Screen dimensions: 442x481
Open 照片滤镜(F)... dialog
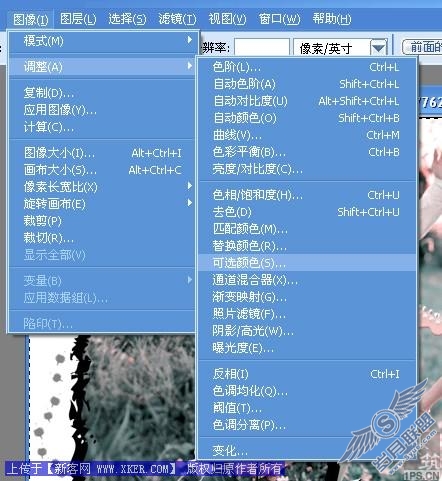coord(307,314)
